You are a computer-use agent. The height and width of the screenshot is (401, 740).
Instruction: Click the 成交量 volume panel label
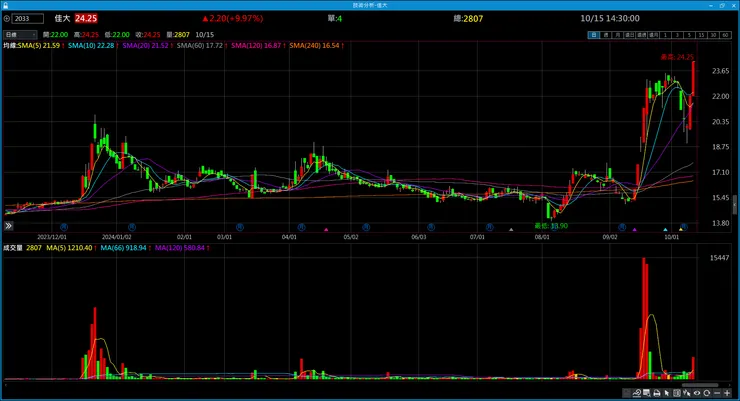point(13,248)
